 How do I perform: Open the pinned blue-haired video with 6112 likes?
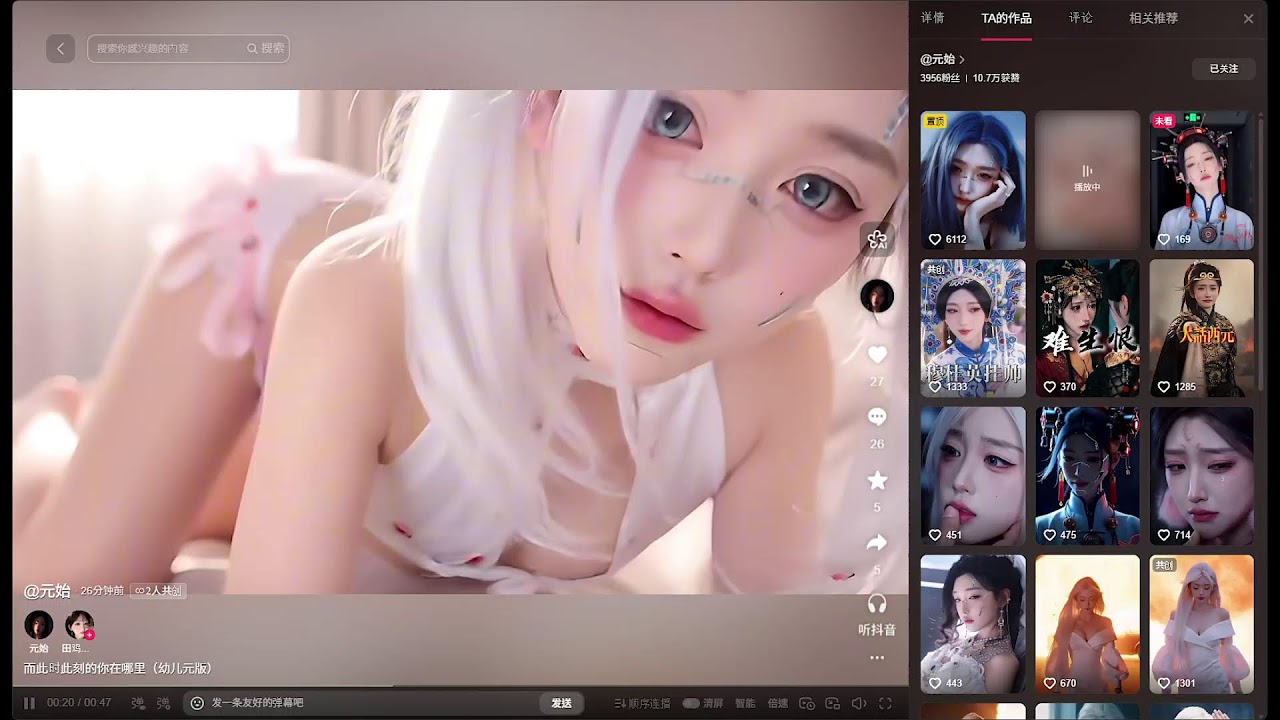(x=973, y=180)
